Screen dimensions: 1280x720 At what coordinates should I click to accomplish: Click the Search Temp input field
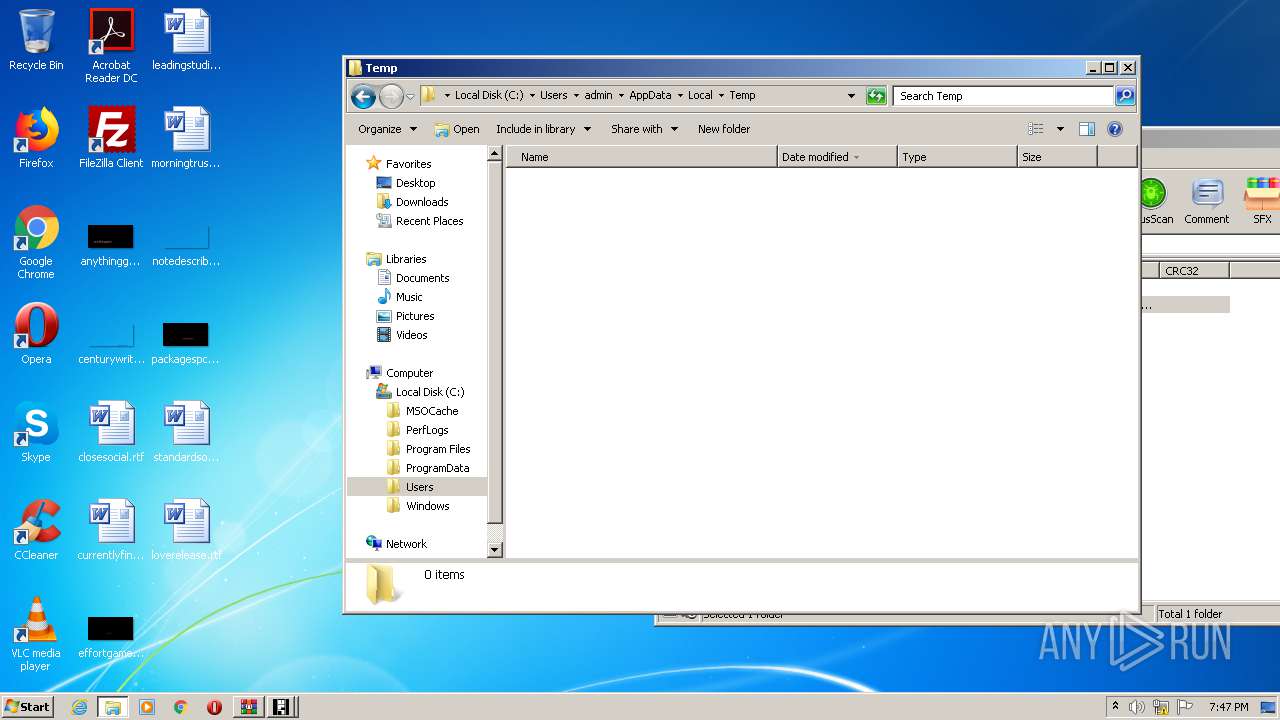(x=1003, y=96)
